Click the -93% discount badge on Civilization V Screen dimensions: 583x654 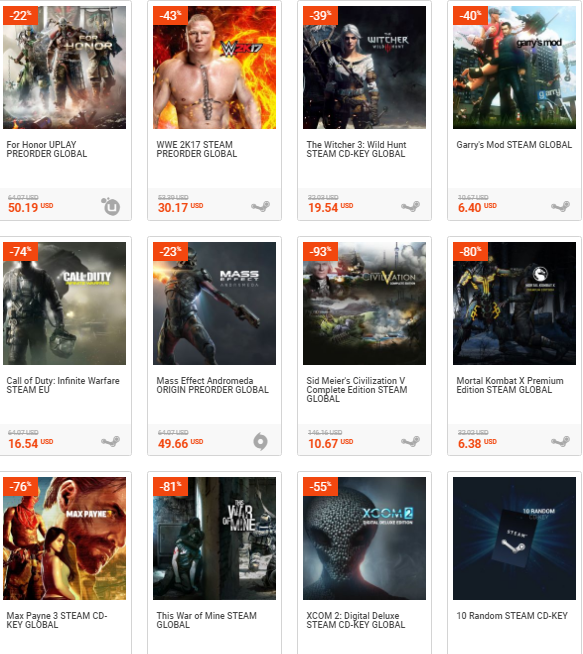coord(320,252)
